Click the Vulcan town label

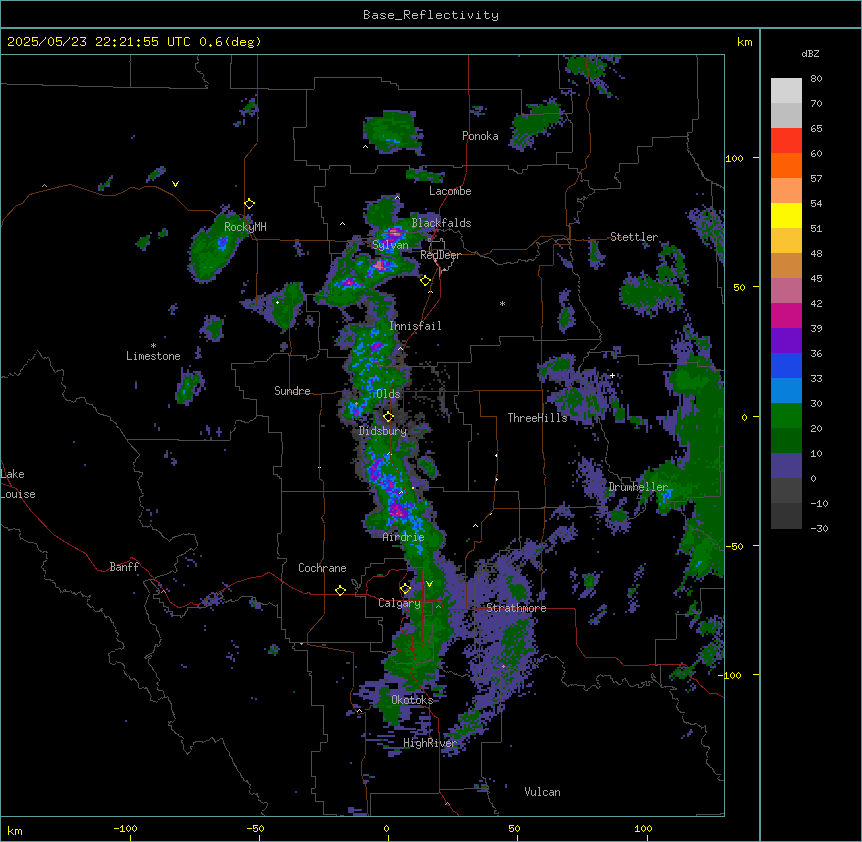543,792
